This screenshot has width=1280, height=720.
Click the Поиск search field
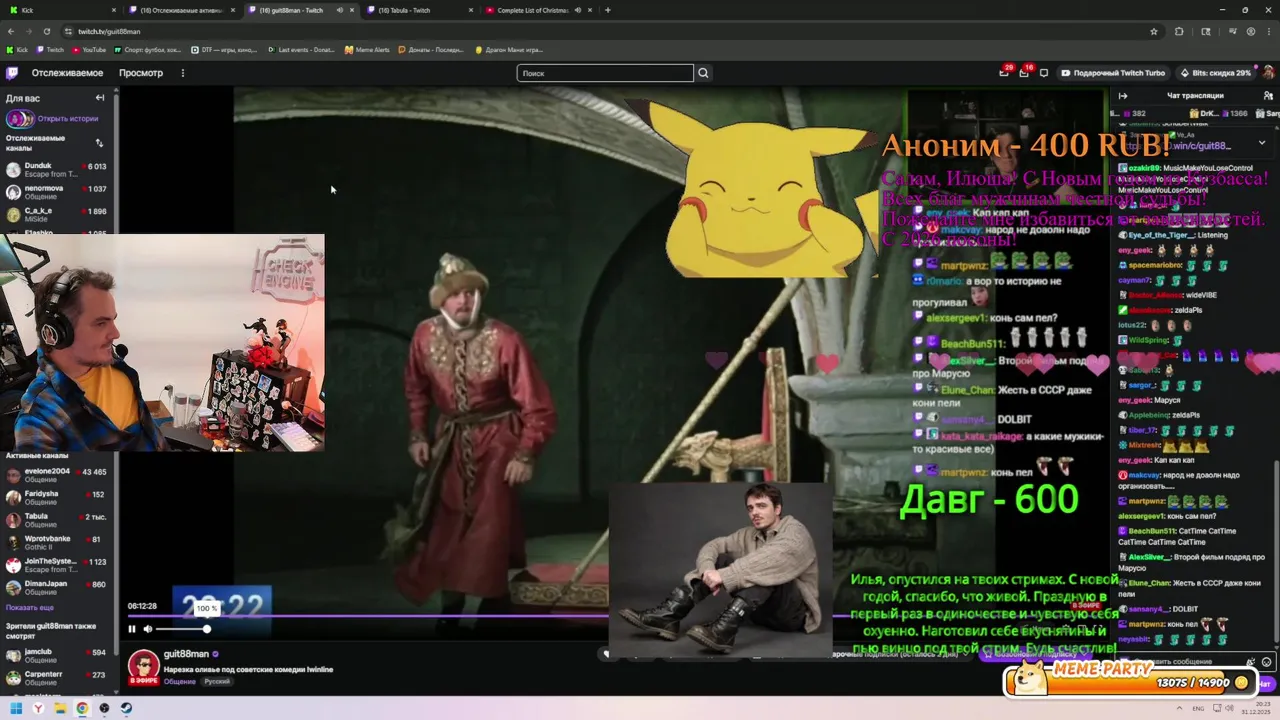(605, 73)
